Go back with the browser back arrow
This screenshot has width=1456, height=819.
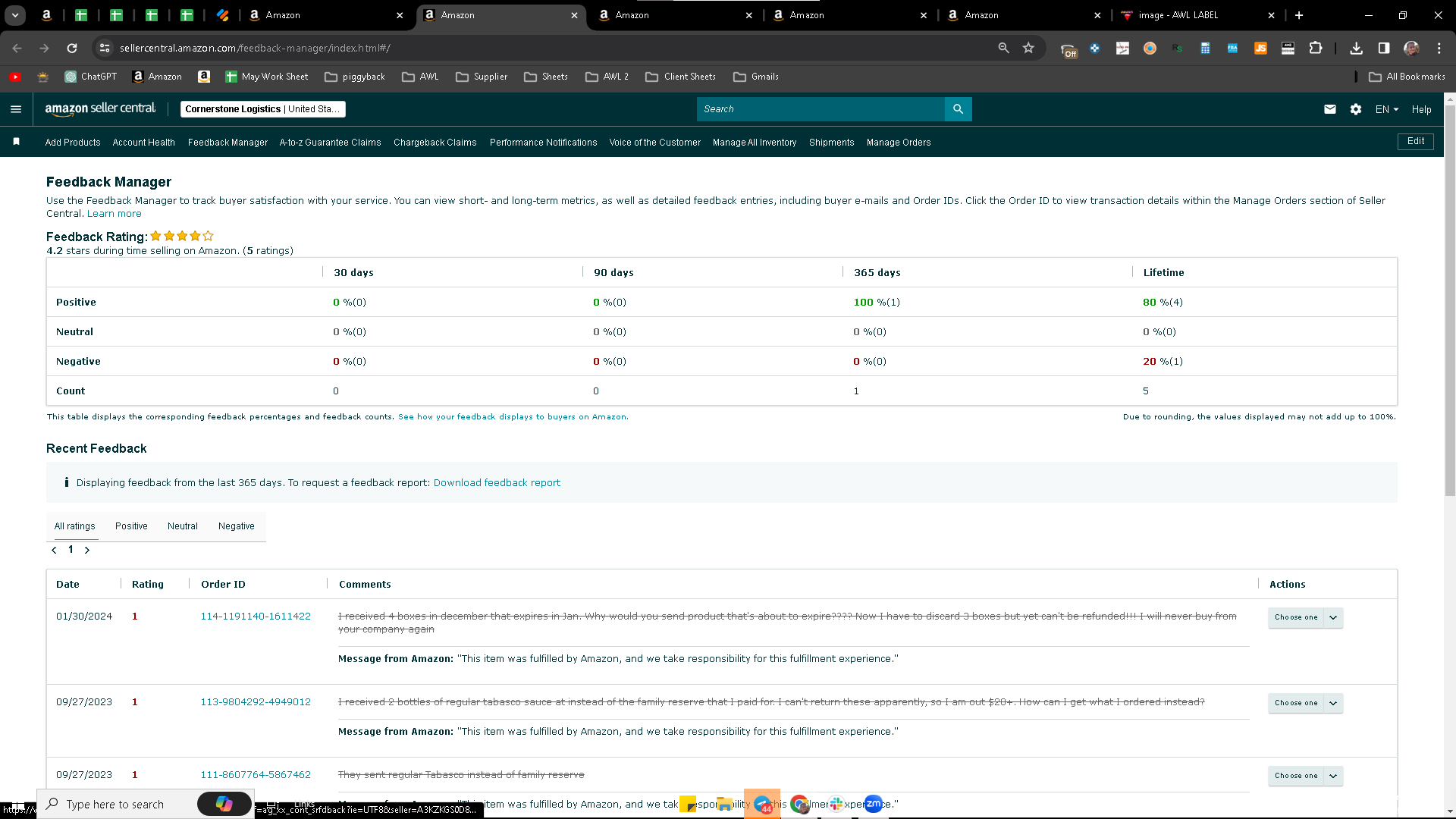17,48
